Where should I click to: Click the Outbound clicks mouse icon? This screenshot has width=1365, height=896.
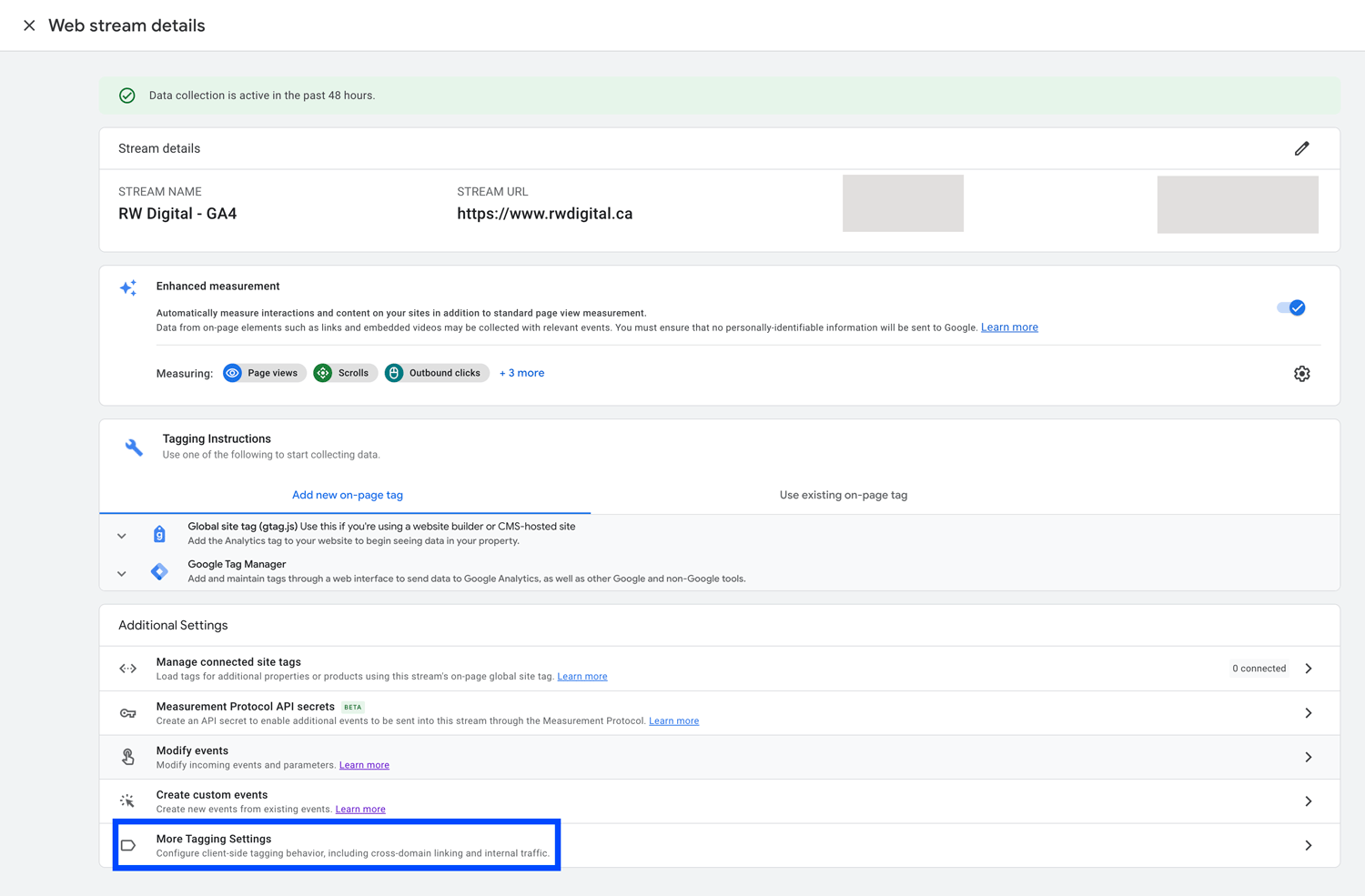[394, 373]
